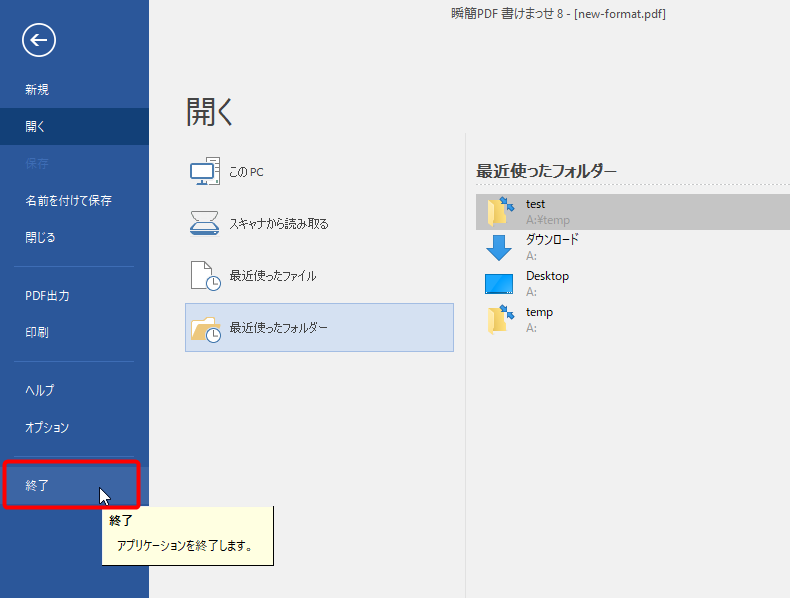Click the このPC computer icon
The height and width of the screenshot is (598, 790).
pyautogui.click(x=205, y=171)
